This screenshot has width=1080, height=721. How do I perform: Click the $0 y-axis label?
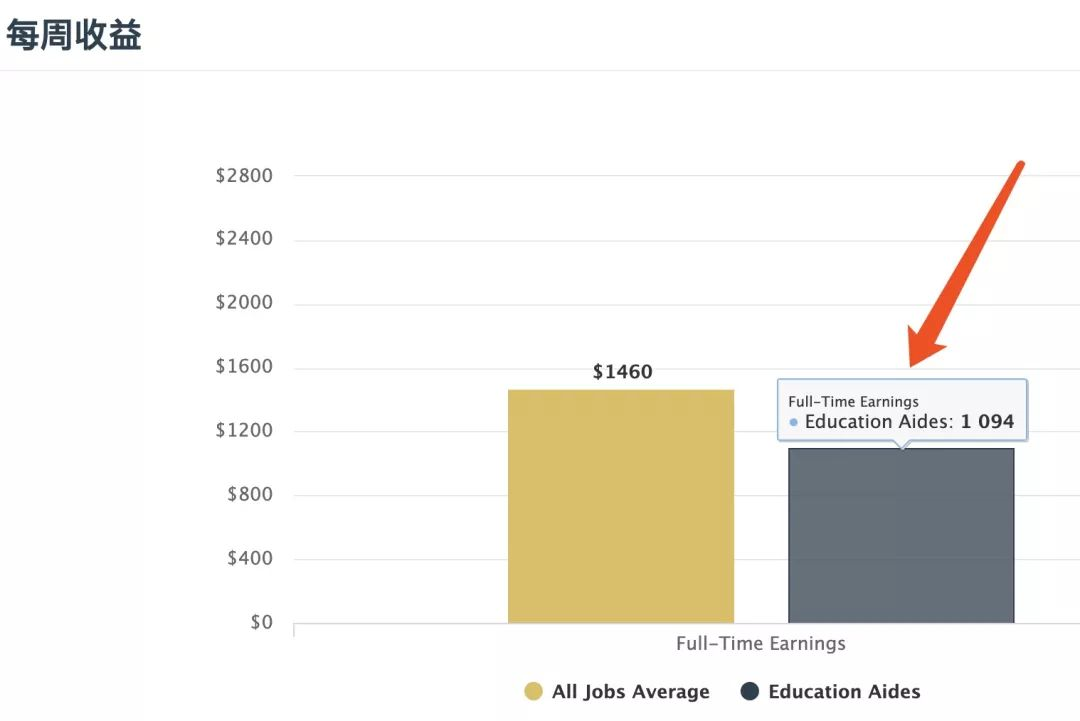pos(259,623)
